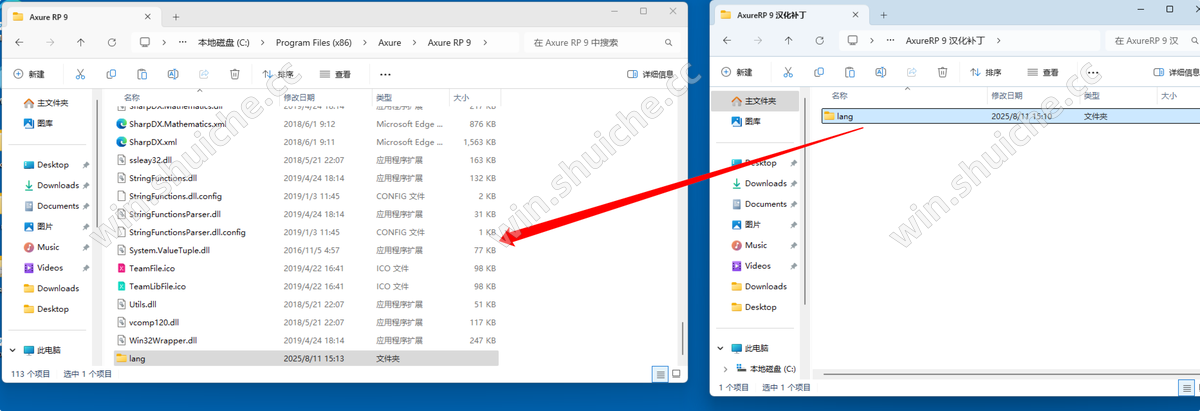Click Copy icon in 汉化补丁 window toolbar
Viewport: 1200px width, 411px height.
pyautogui.click(x=819, y=72)
